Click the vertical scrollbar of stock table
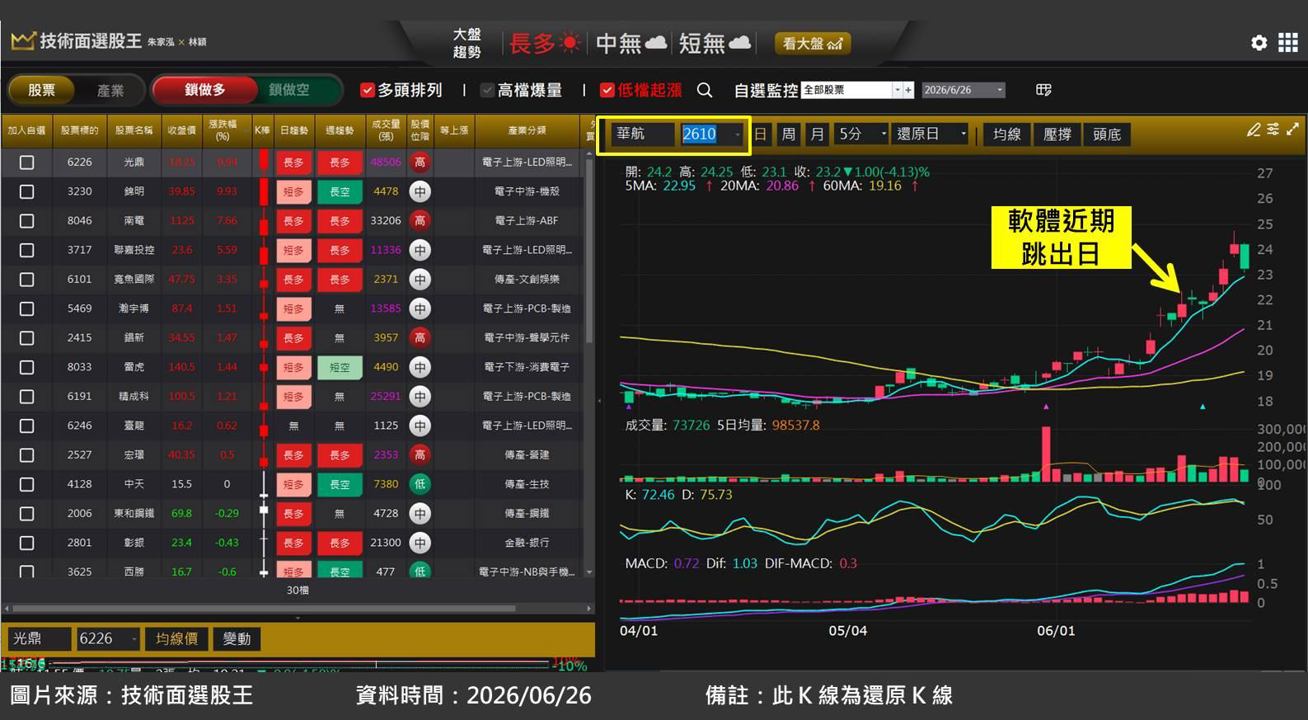The height and width of the screenshot is (720, 1308). [589, 250]
